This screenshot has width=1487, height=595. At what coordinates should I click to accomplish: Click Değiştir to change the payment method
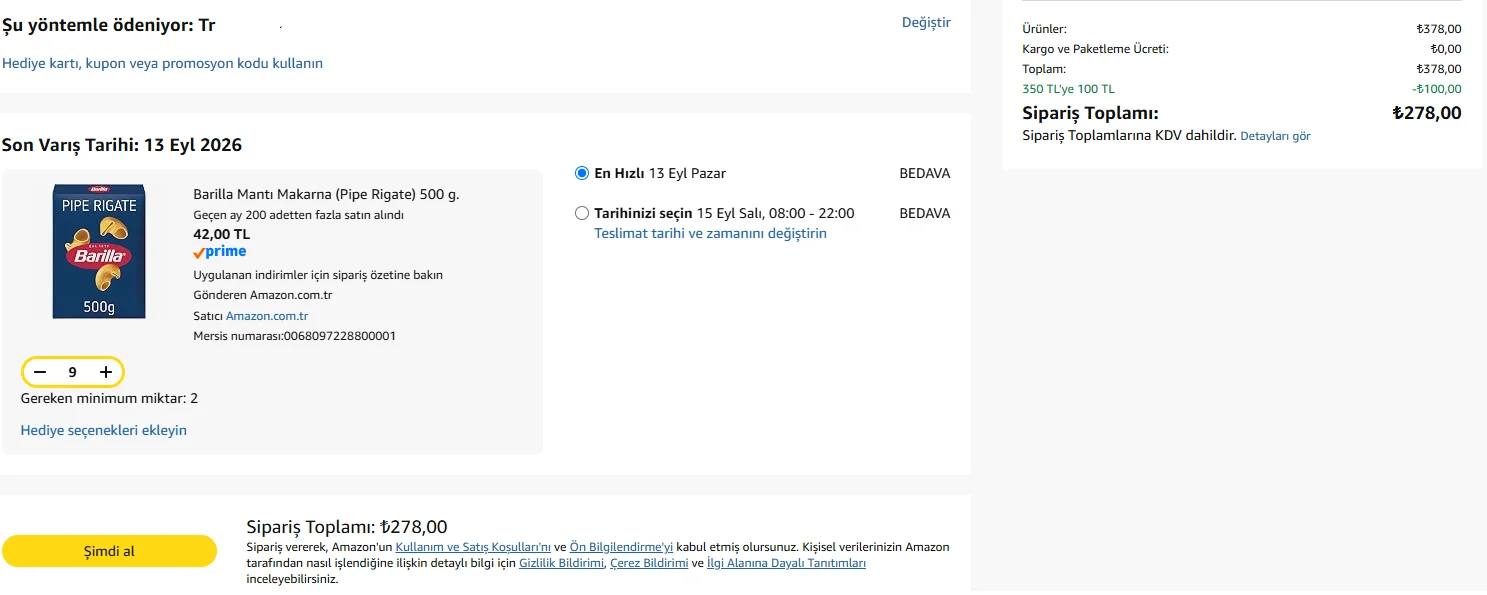[926, 22]
